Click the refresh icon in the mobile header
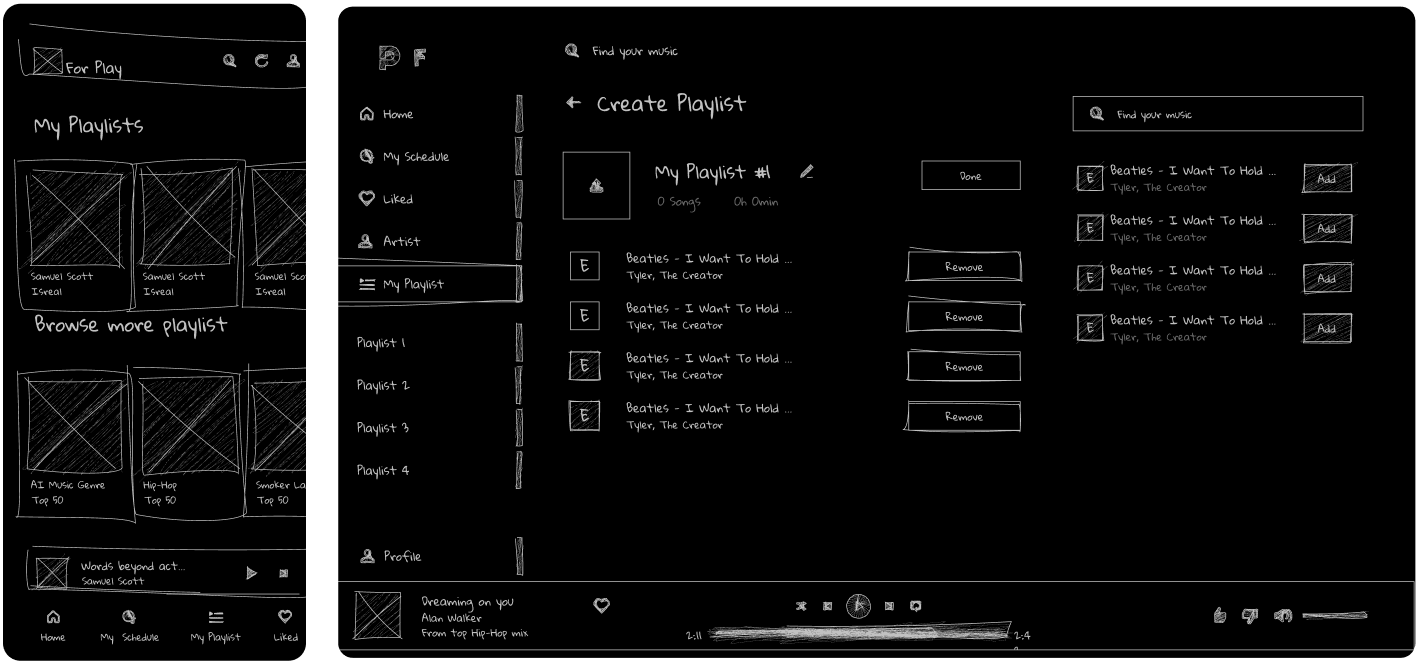Image resolution: width=1419 pixels, height=664 pixels. point(261,61)
